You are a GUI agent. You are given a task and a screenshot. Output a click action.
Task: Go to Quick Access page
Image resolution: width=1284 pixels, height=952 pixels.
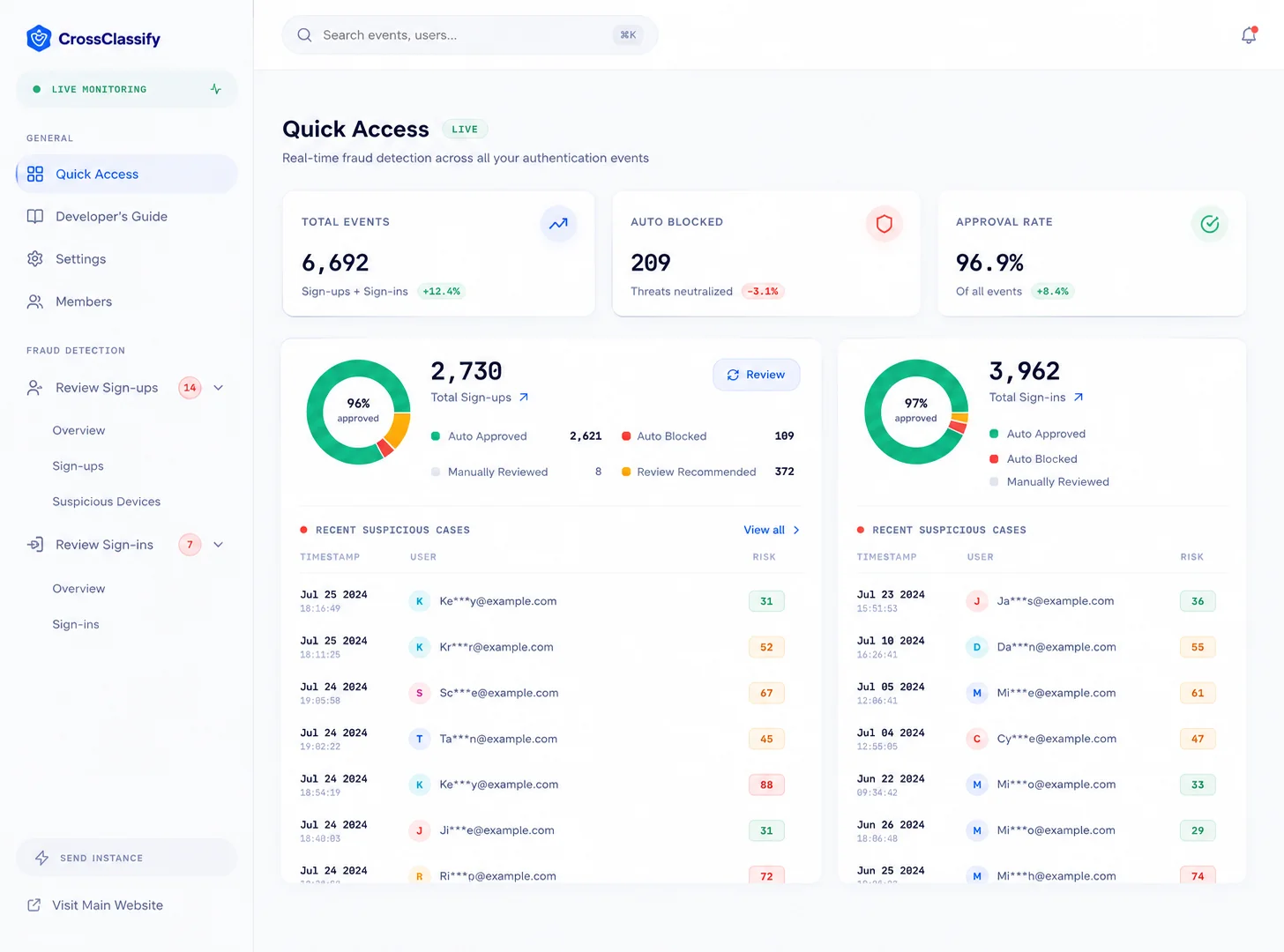pos(127,174)
